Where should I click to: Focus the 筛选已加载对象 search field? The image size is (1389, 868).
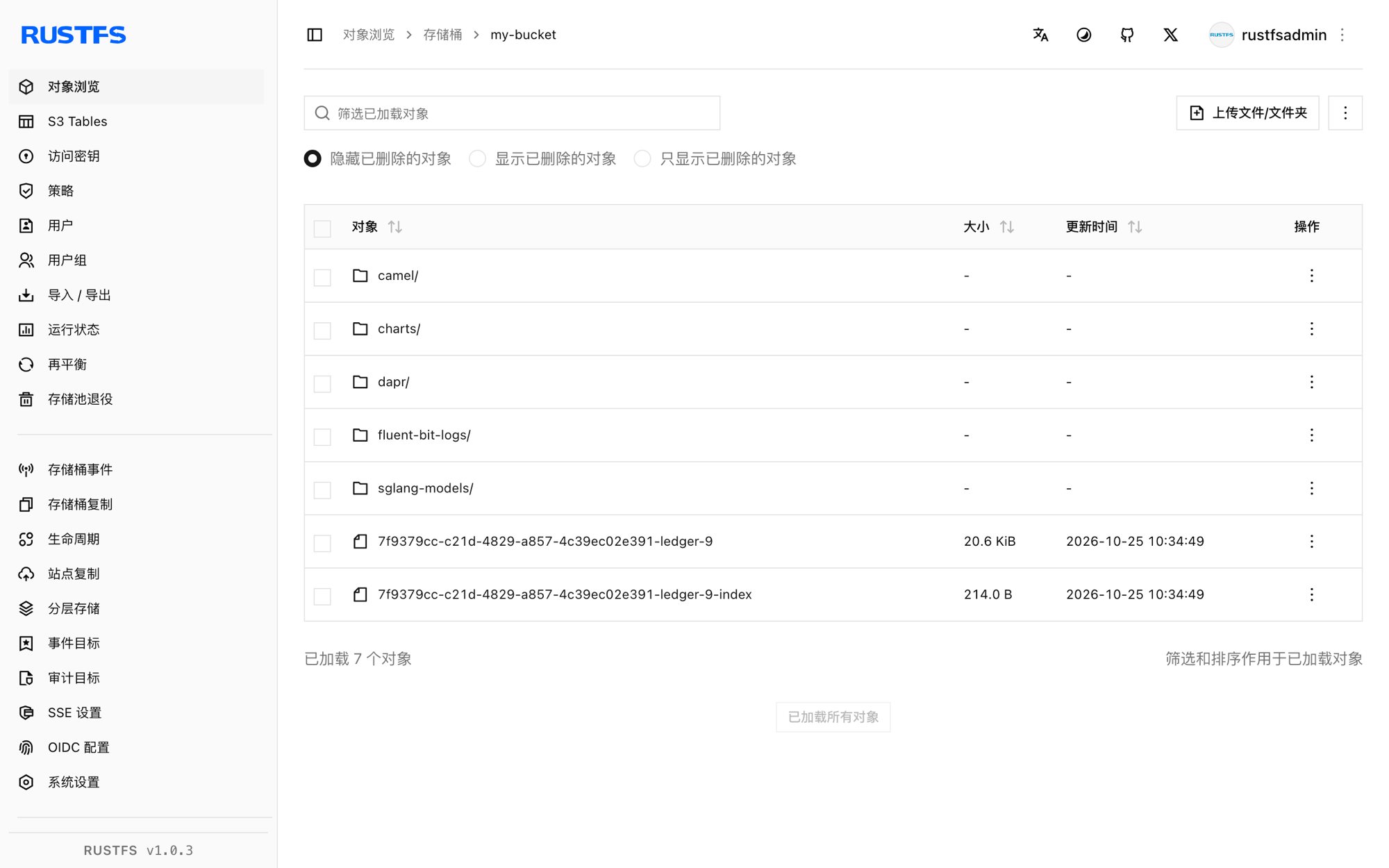coord(512,113)
